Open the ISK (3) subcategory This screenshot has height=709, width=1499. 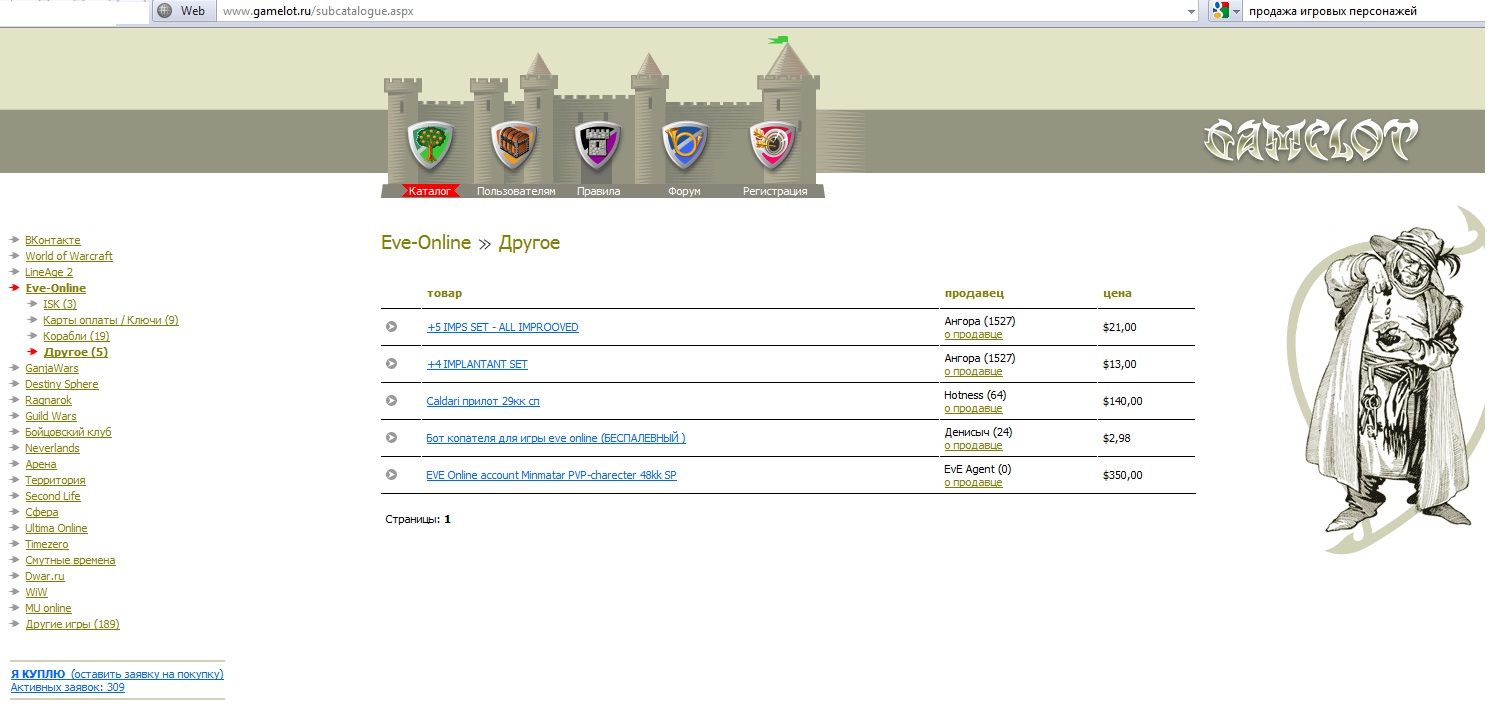[60, 304]
